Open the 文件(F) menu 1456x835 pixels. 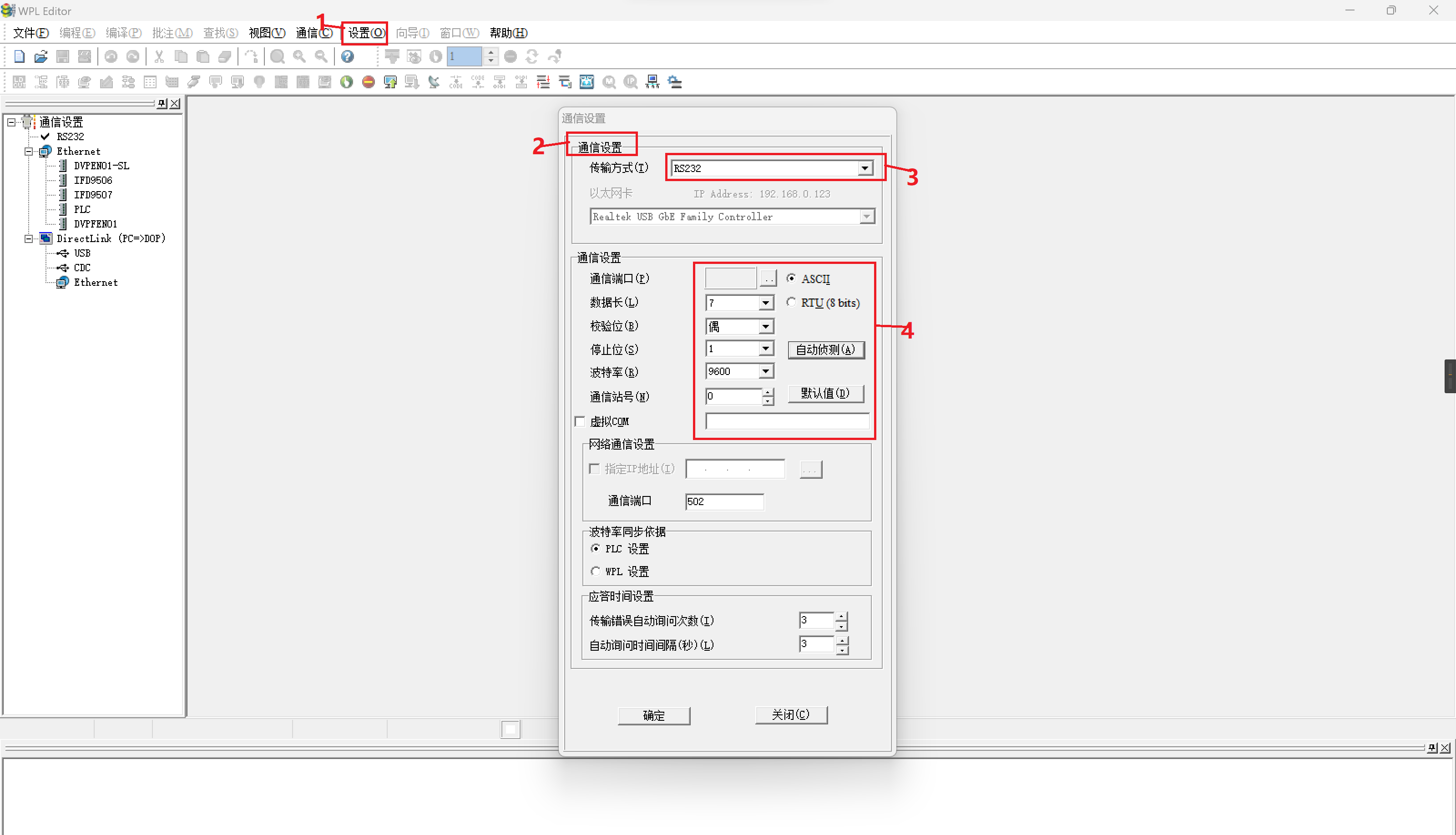tap(31, 33)
